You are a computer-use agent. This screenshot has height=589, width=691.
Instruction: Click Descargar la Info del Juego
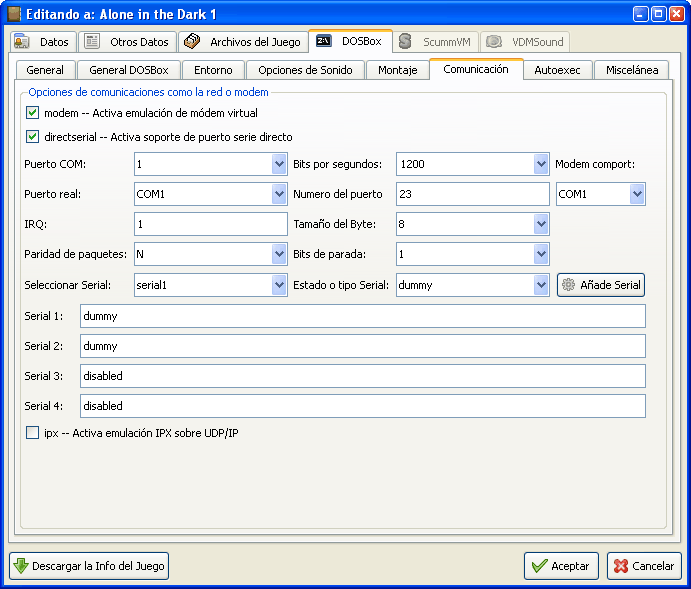(x=89, y=566)
